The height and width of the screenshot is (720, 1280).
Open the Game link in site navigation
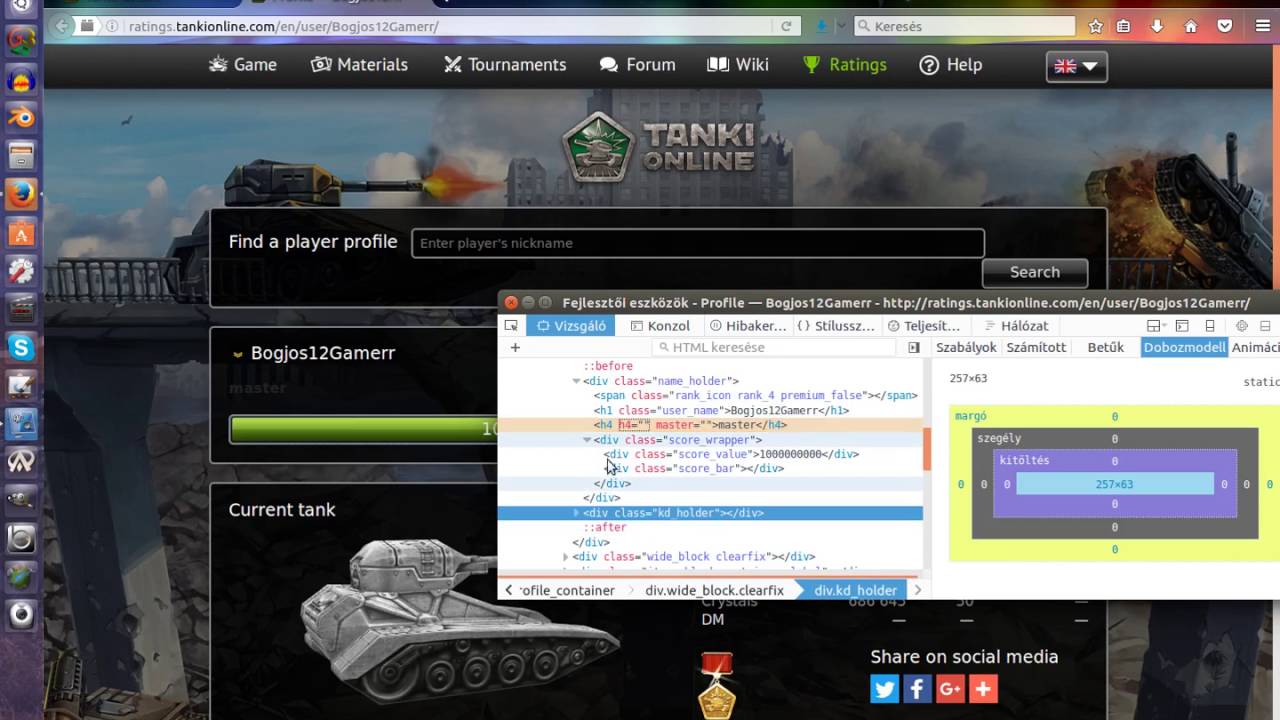tap(243, 64)
